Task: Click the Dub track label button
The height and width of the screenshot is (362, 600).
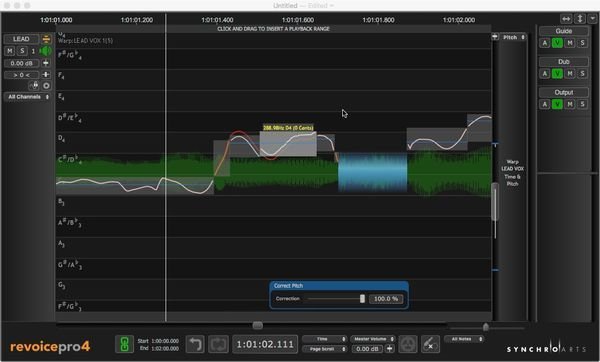Action: click(564, 62)
